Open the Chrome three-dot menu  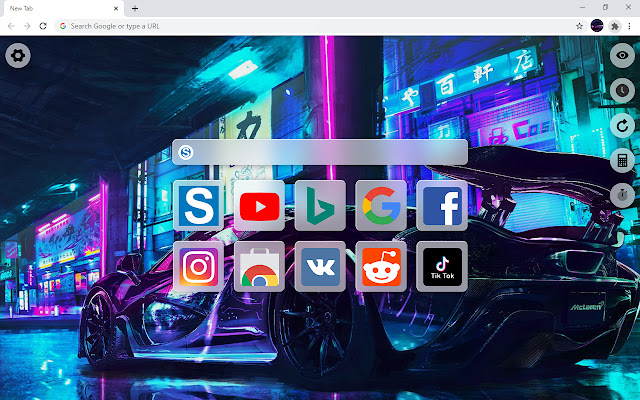(629, 26)
